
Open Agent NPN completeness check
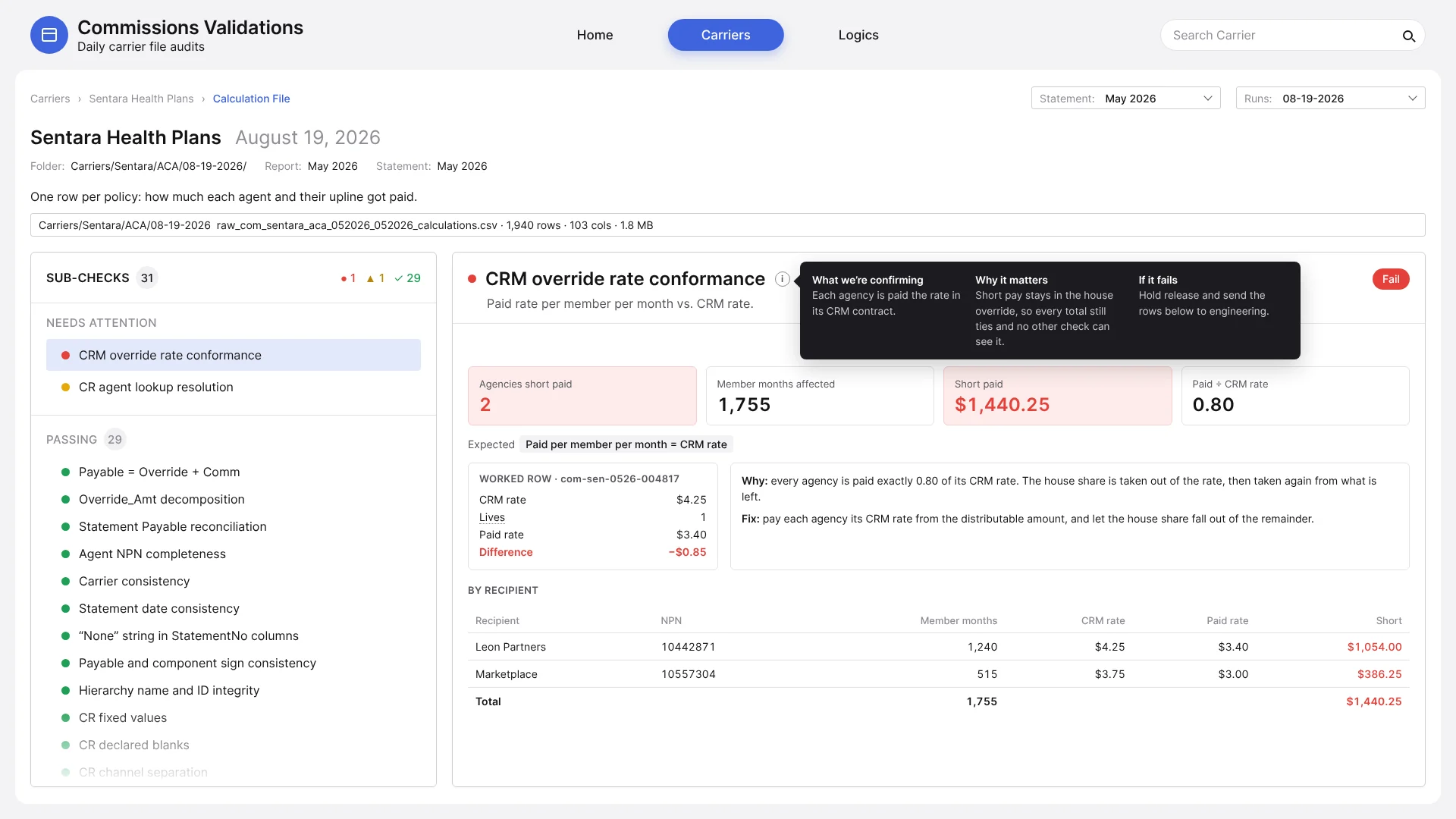tap(234, 554)
